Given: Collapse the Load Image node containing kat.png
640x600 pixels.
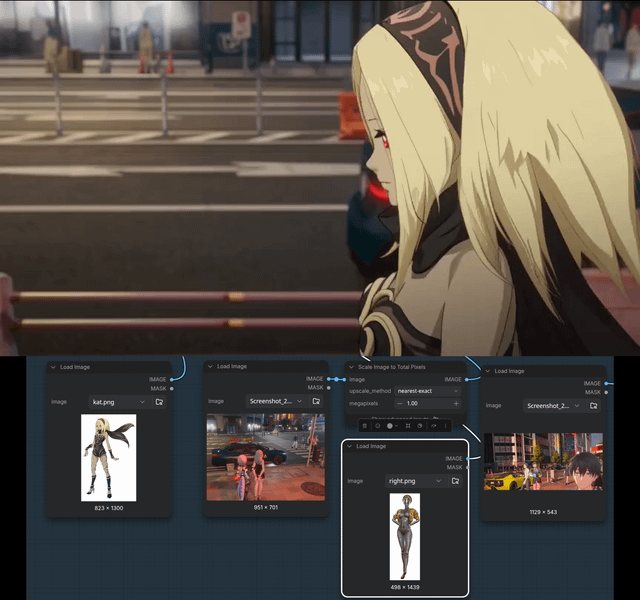Looking at the screenshot, I should tap(53, 367).
